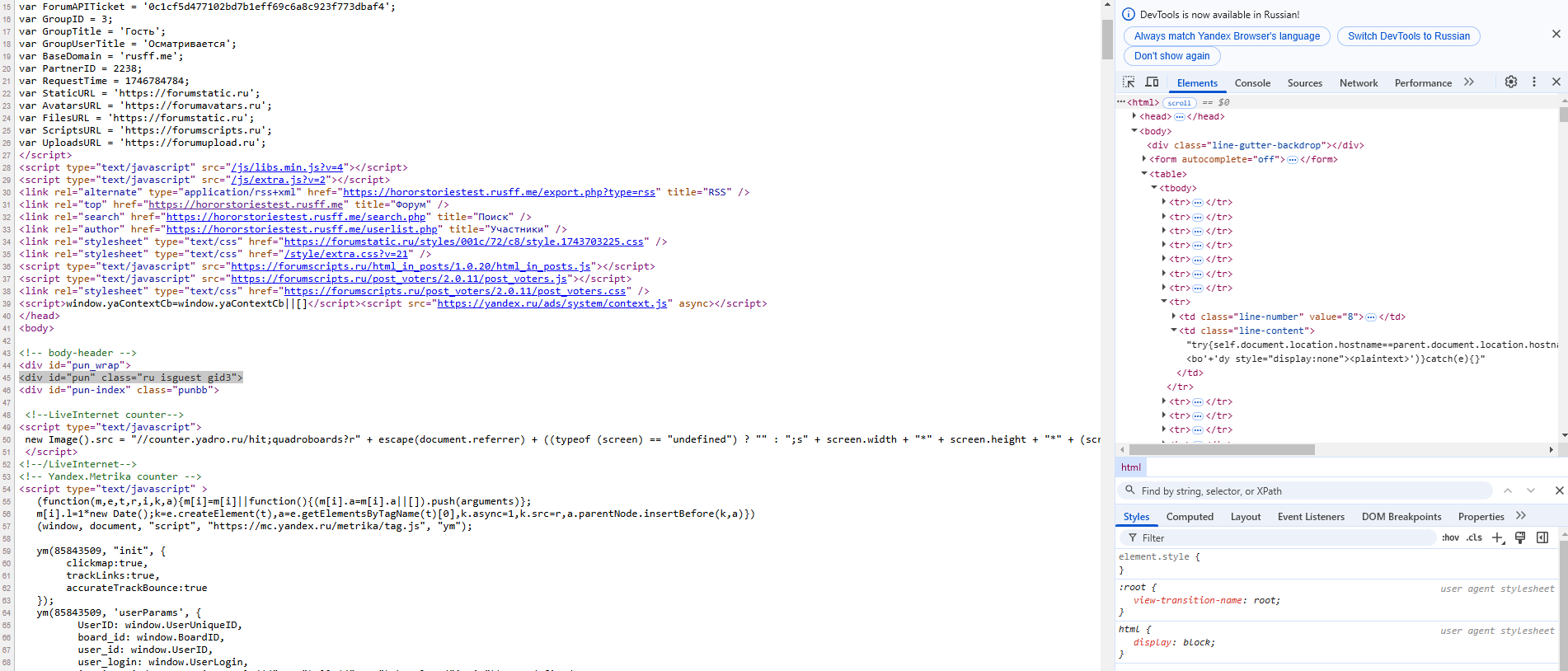Open the export.php?type=rss link
The width and height of the screenshot is (1568, 671).
499,192
